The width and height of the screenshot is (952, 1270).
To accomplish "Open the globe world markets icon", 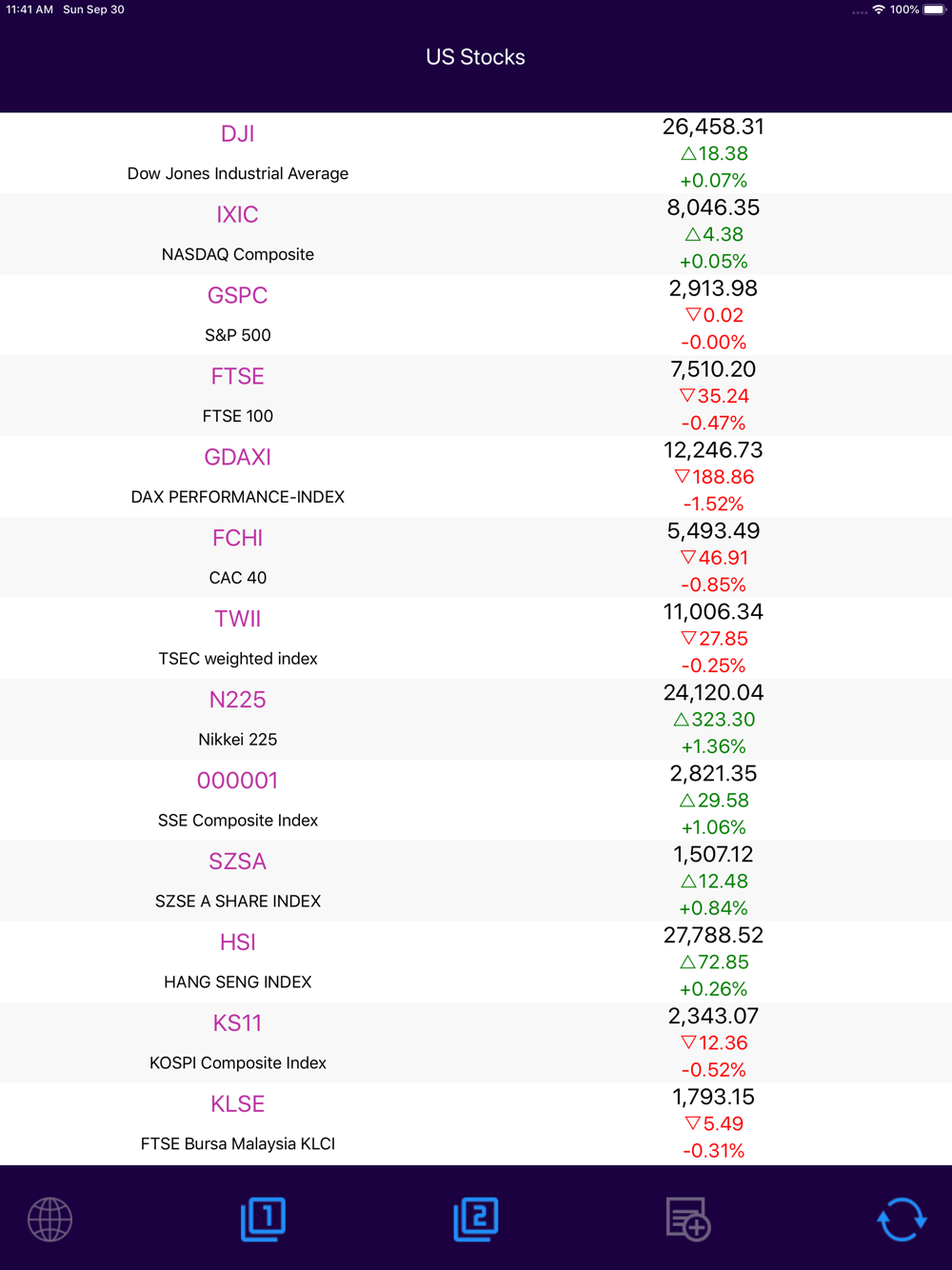I will pos(50,1219).
